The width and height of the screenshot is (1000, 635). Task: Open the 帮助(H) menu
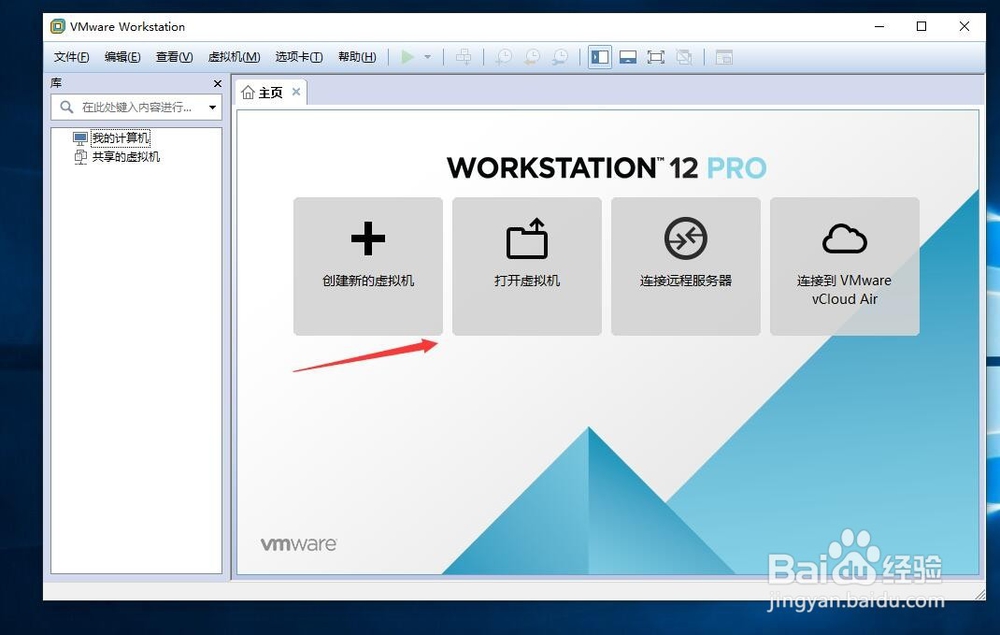(357, 57)
